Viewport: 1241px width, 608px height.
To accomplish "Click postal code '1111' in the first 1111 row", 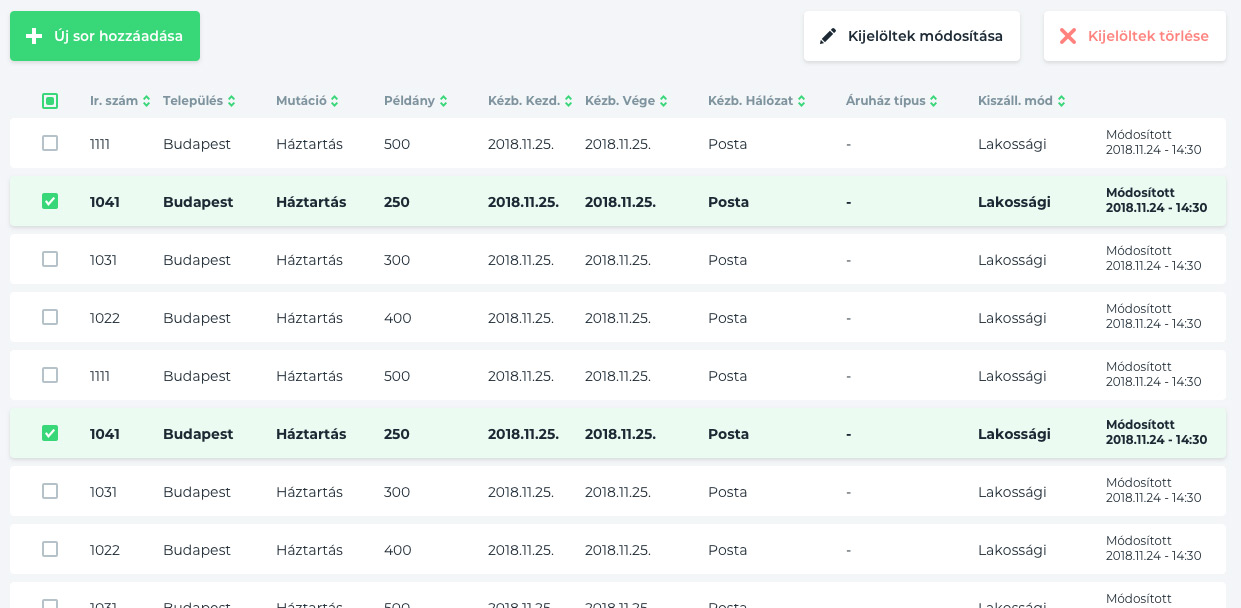I will [x=100, y=144].
